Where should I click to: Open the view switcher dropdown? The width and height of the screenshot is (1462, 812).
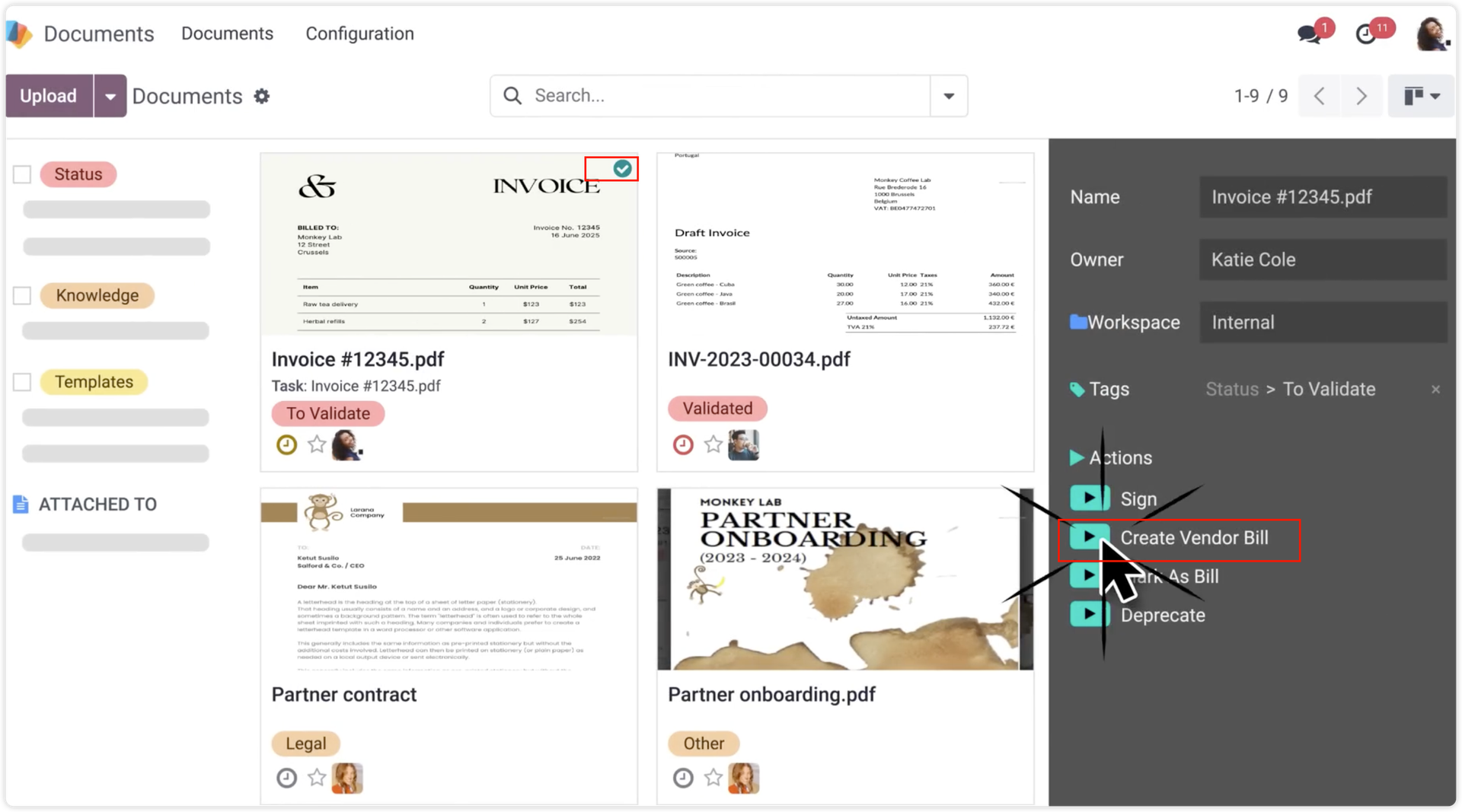point(1421,96)
